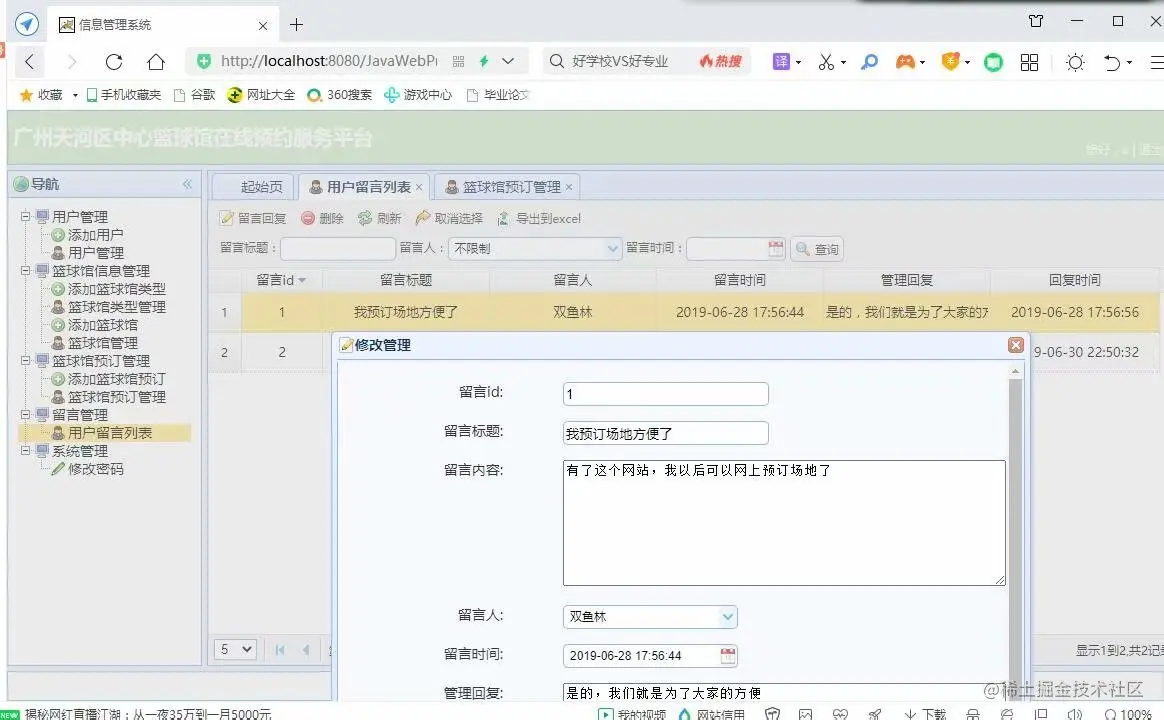Screen dimensions: 1164x720
Task: Click the 热搜 hot search label
Action: [x=720, y=62]
